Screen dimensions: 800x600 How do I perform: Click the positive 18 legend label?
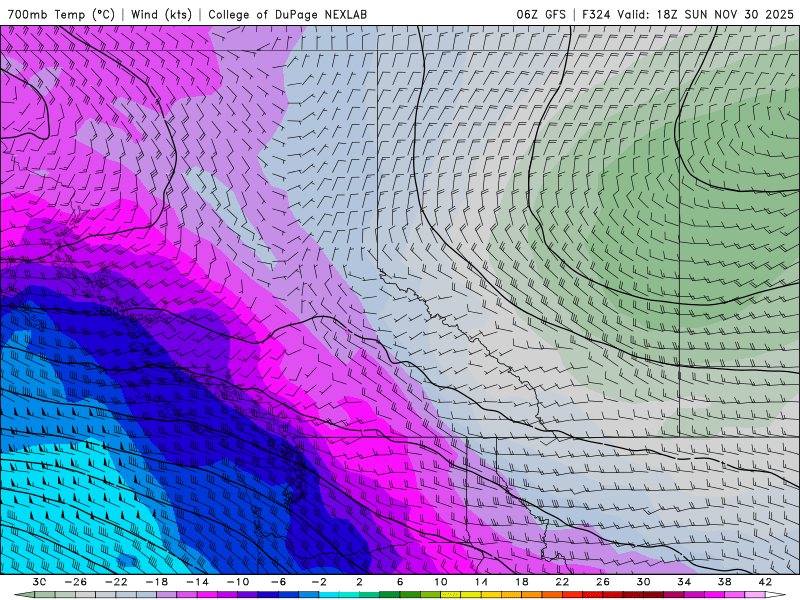pyautogui.click(x=521, y=582)
